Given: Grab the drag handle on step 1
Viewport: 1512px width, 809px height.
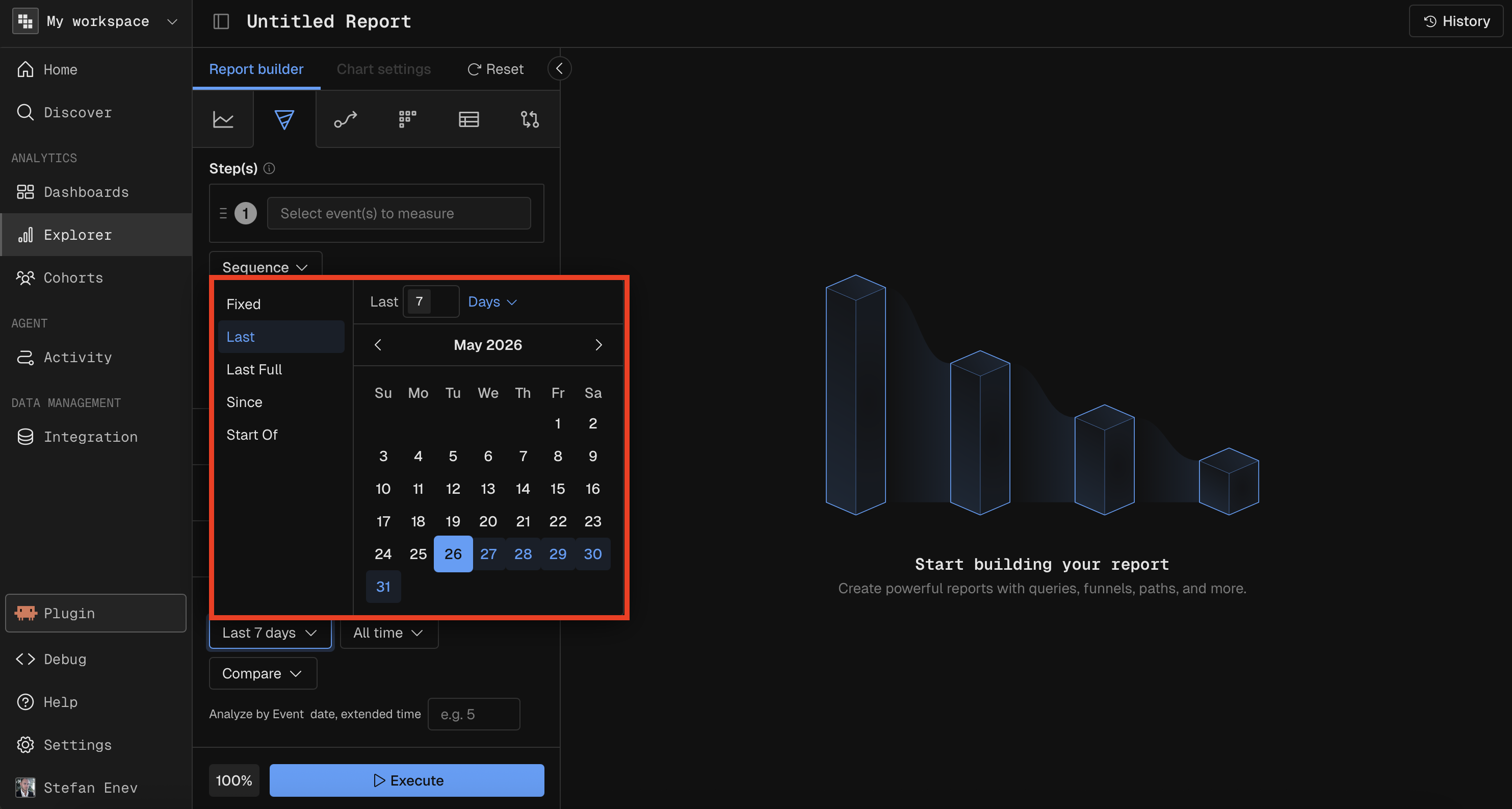Looking at the screenshot, I should click(x=223, y=213).
